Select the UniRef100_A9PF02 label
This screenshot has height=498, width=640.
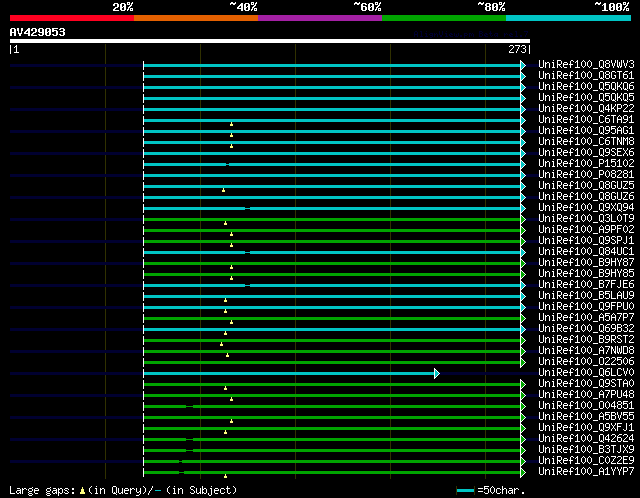[586, 230]
